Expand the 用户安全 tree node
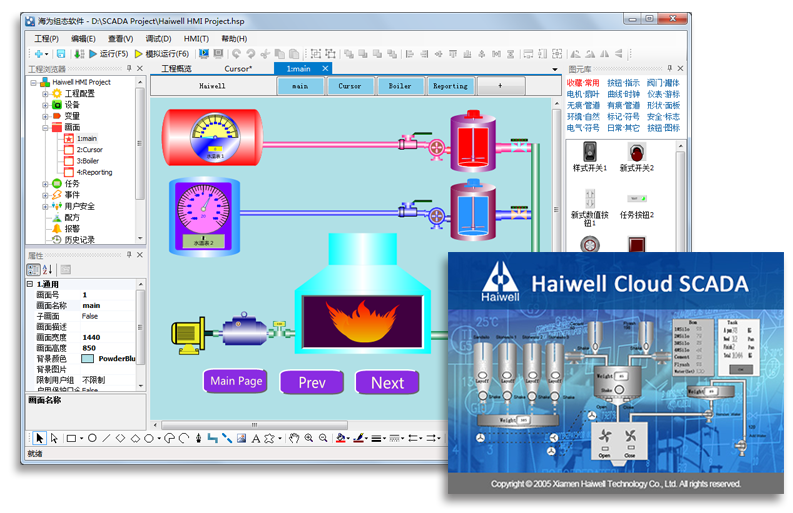The height and width of the screenshot is (513, 793). pyautogui.click(x=45, y=206)
